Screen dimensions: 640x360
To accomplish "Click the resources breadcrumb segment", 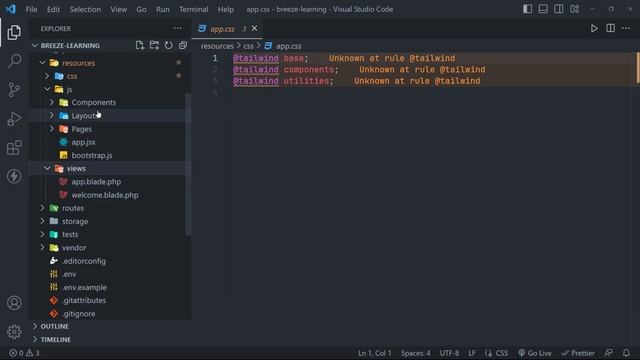I will (217, 46).
